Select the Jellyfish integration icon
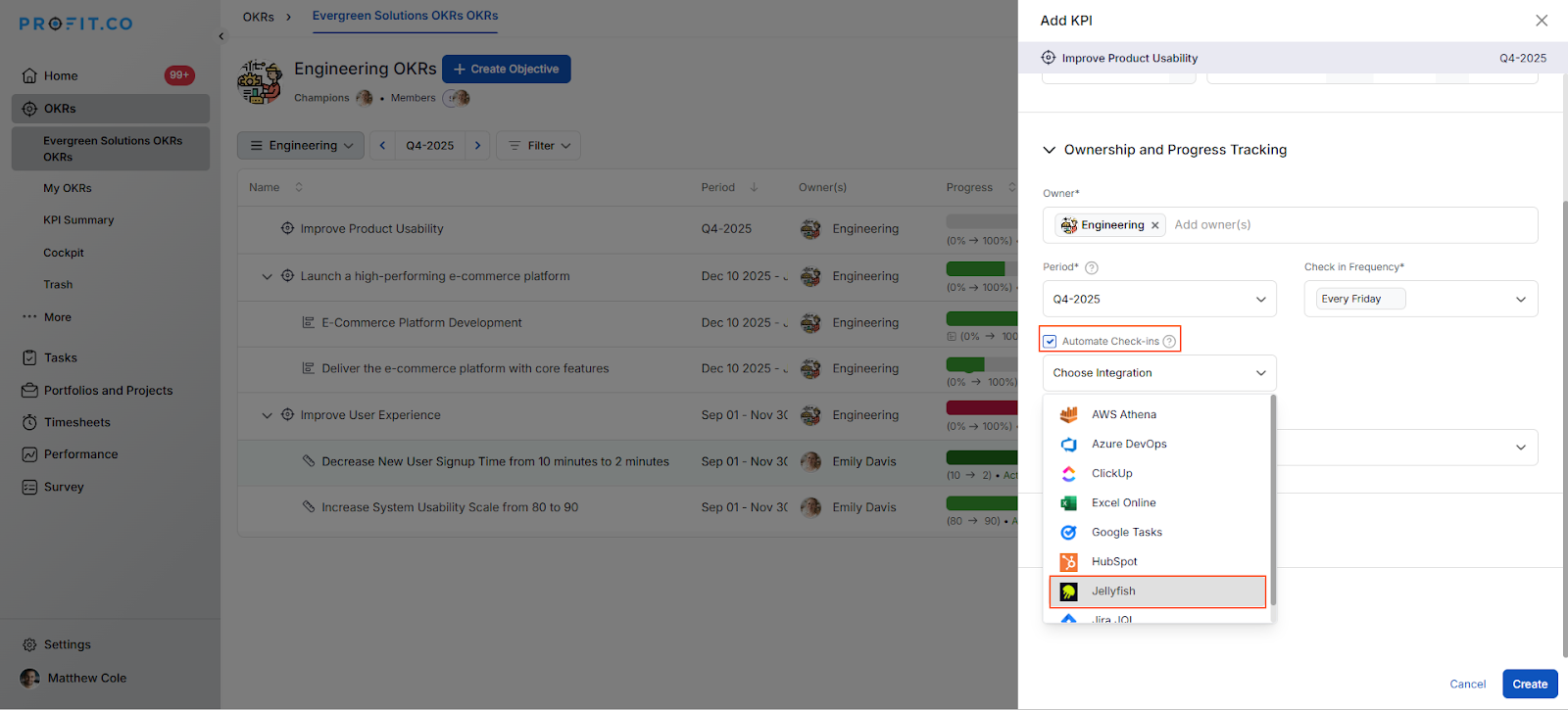Image resolution: width=1568 pixels, height=710 pixels. click(1069, 592)
